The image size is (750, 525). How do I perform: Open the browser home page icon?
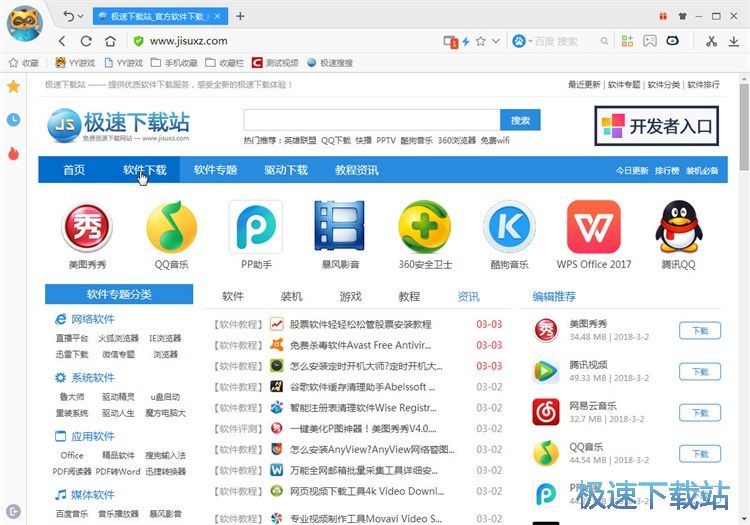point(110,41)
